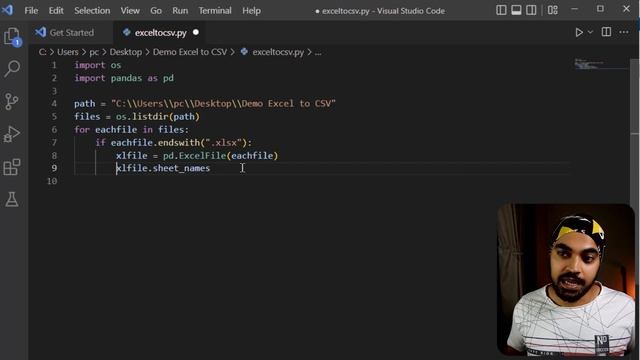Open the Selection menu
640x360 pixels.
(x=92, y=11)
